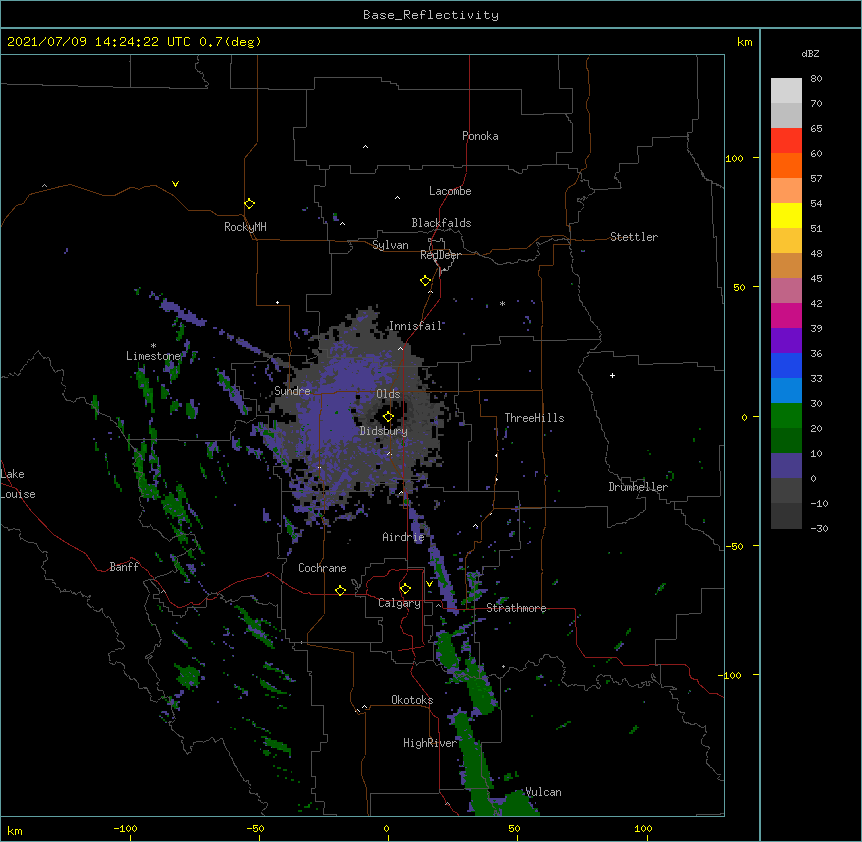Click the RedDeer city label
This screenshot has height=842, width=862.
tap(440, 255)
